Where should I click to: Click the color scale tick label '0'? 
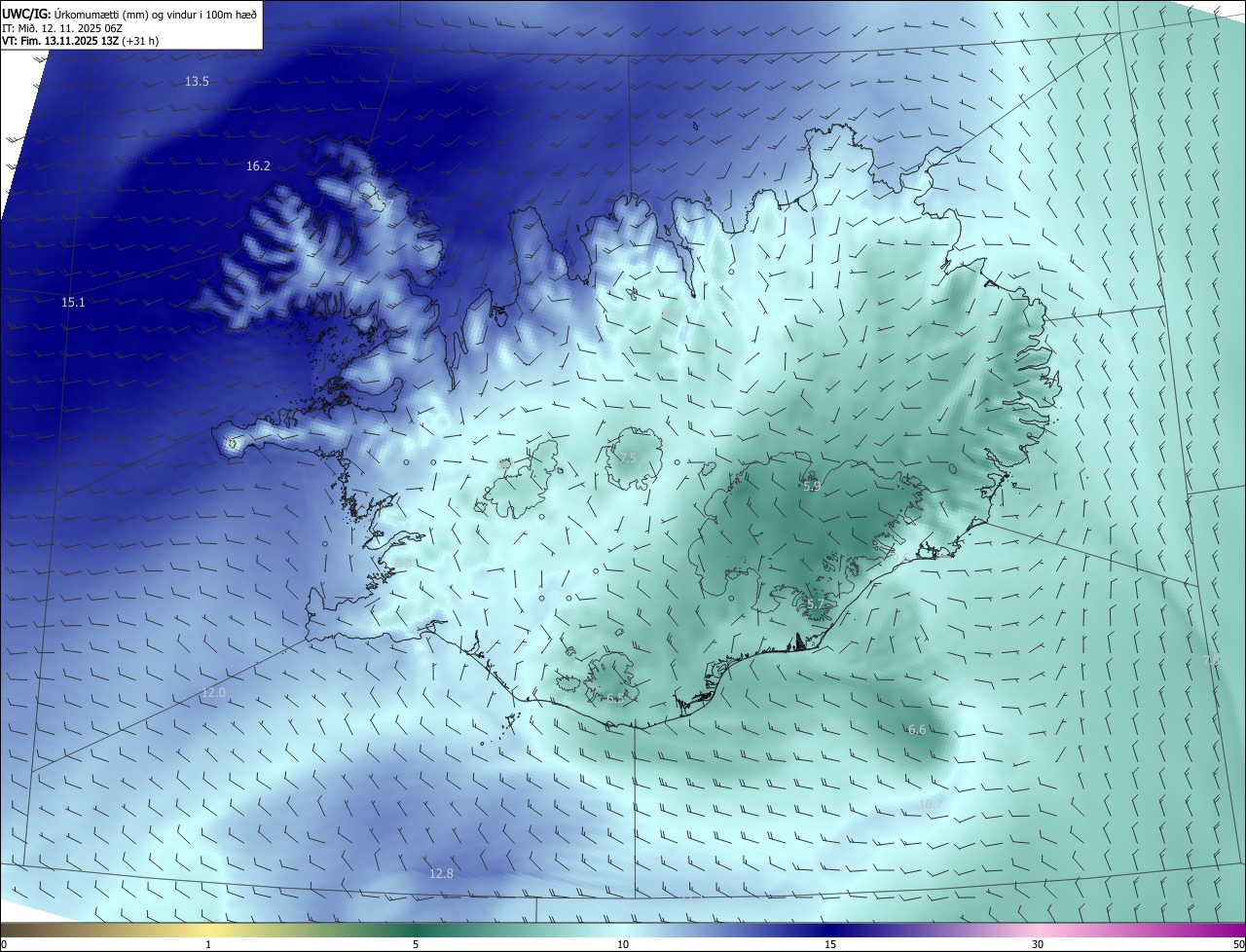(x=4, y=944)
